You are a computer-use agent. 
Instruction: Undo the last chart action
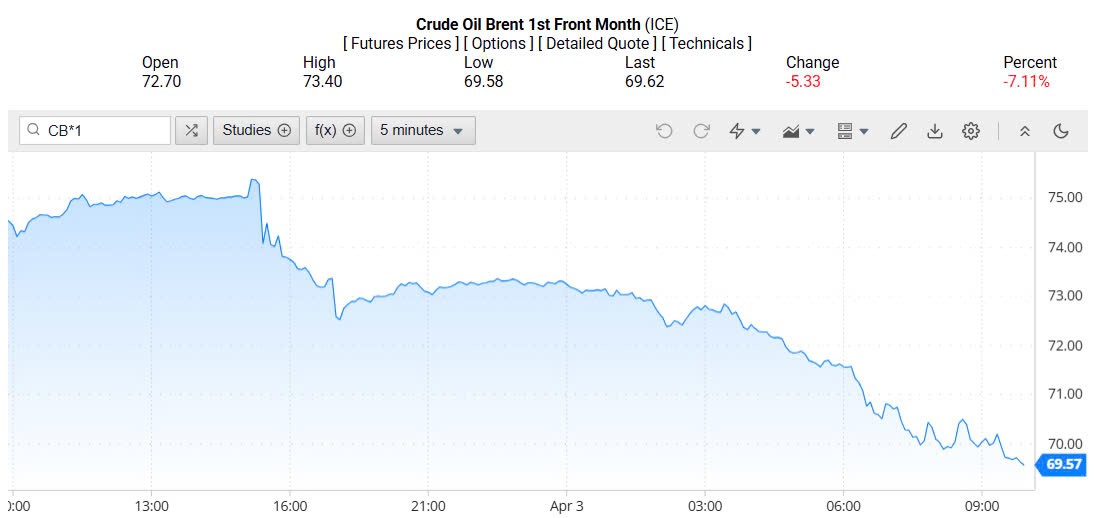click(x=664, y=131)
